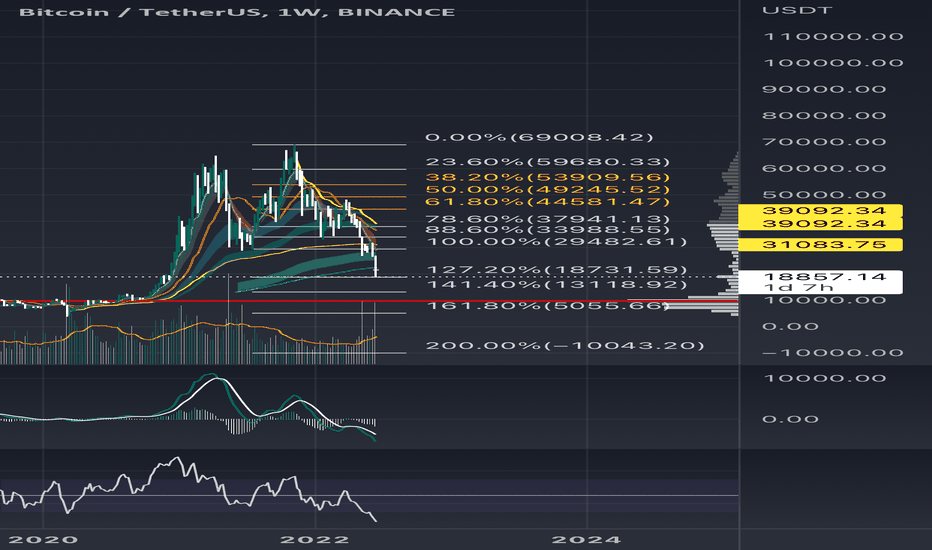Click the 1d 7h countdown label
This screenshot has width=932, height=550.
798,288
